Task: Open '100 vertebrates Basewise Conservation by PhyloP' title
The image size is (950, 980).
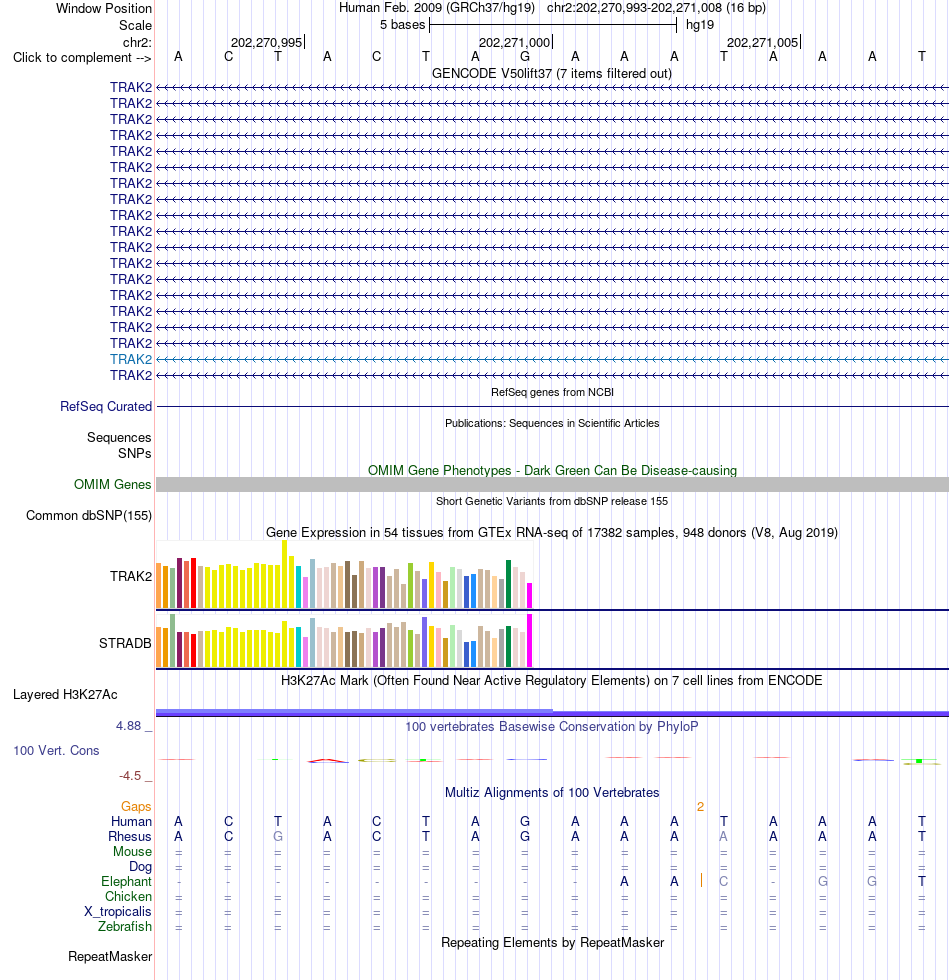Action: point(552,727)
